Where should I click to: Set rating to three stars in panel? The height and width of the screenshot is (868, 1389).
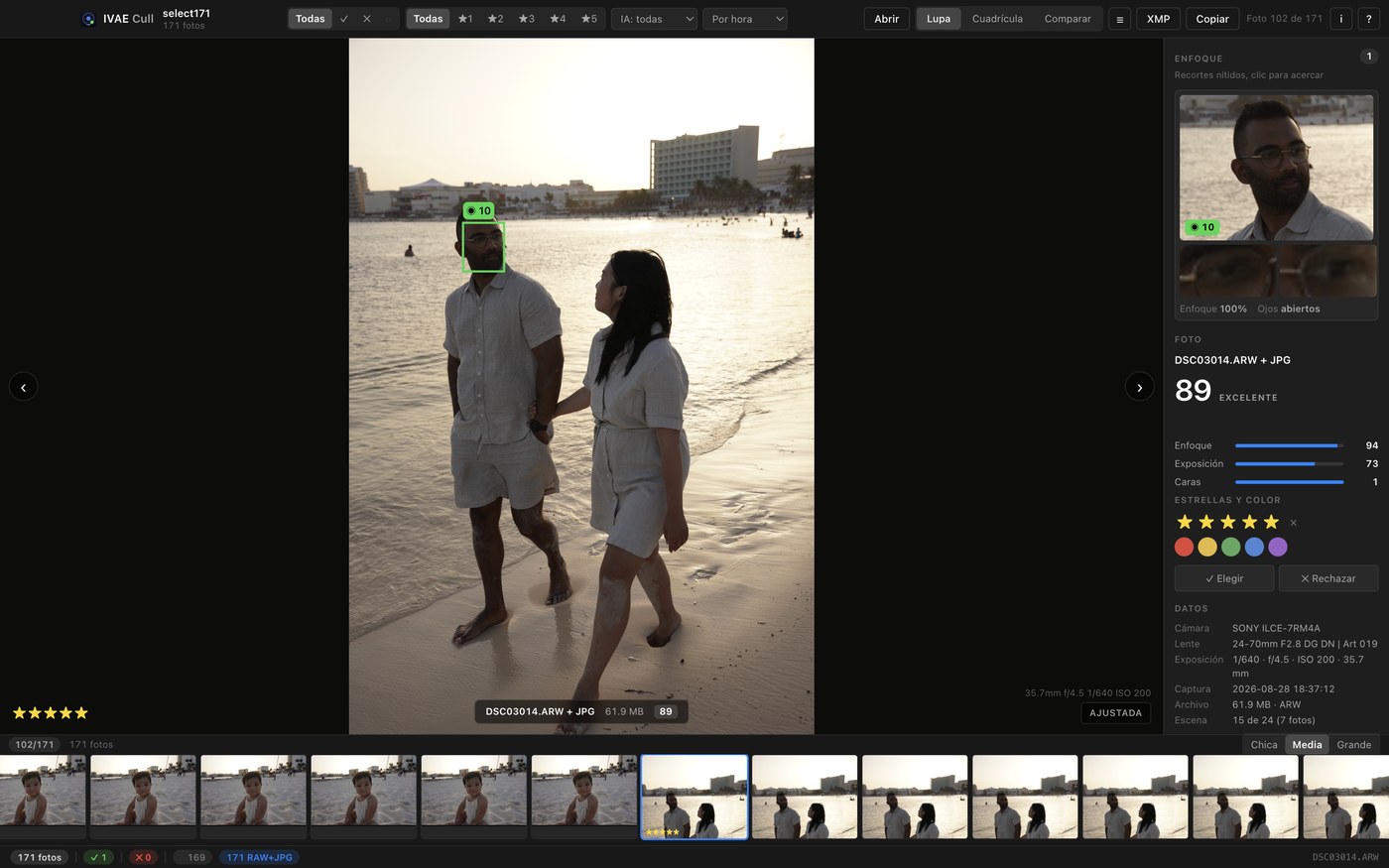tap(1228, 522)
